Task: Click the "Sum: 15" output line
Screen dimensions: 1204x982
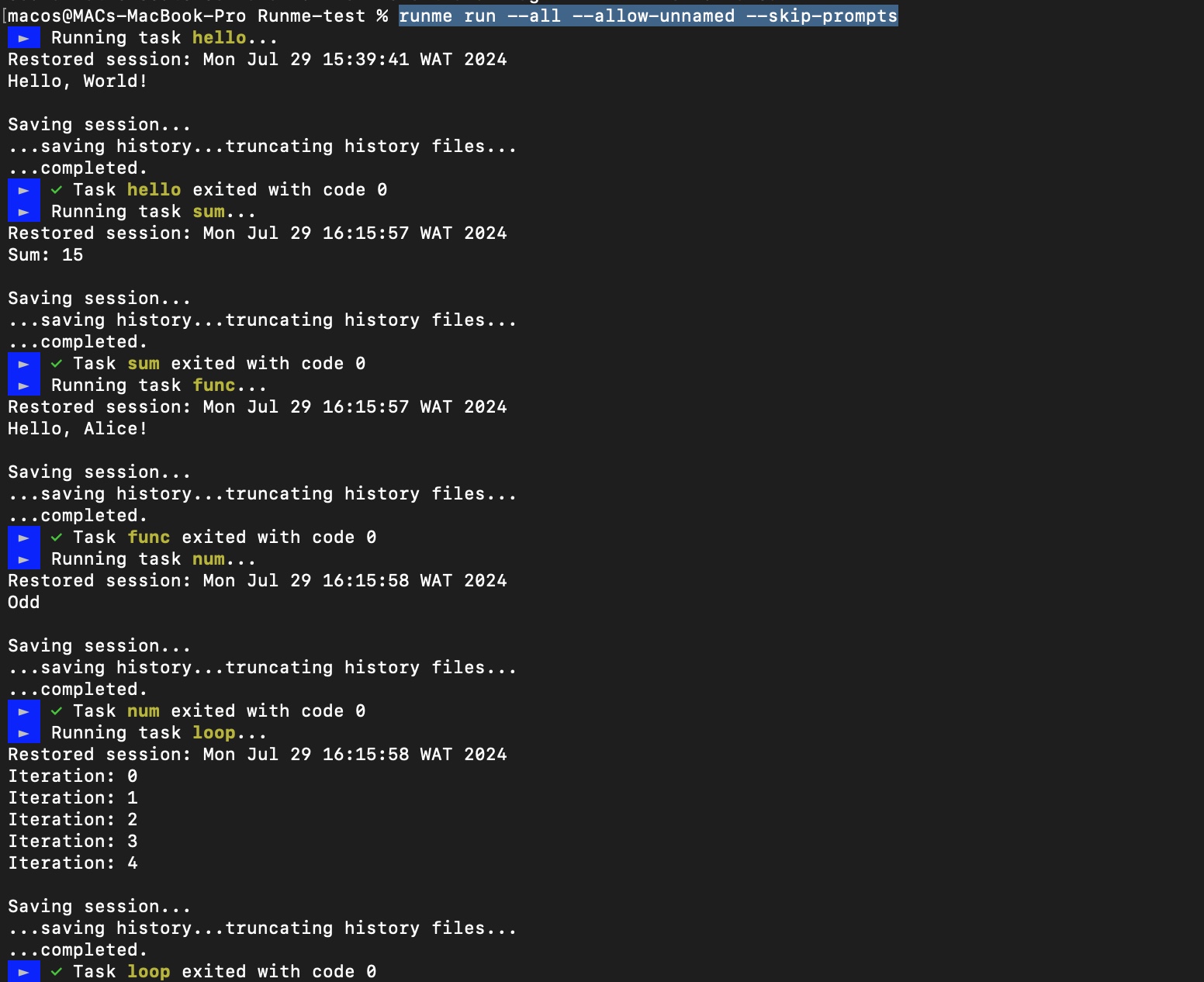Action: pyautogui.click(x=45, y=255)
